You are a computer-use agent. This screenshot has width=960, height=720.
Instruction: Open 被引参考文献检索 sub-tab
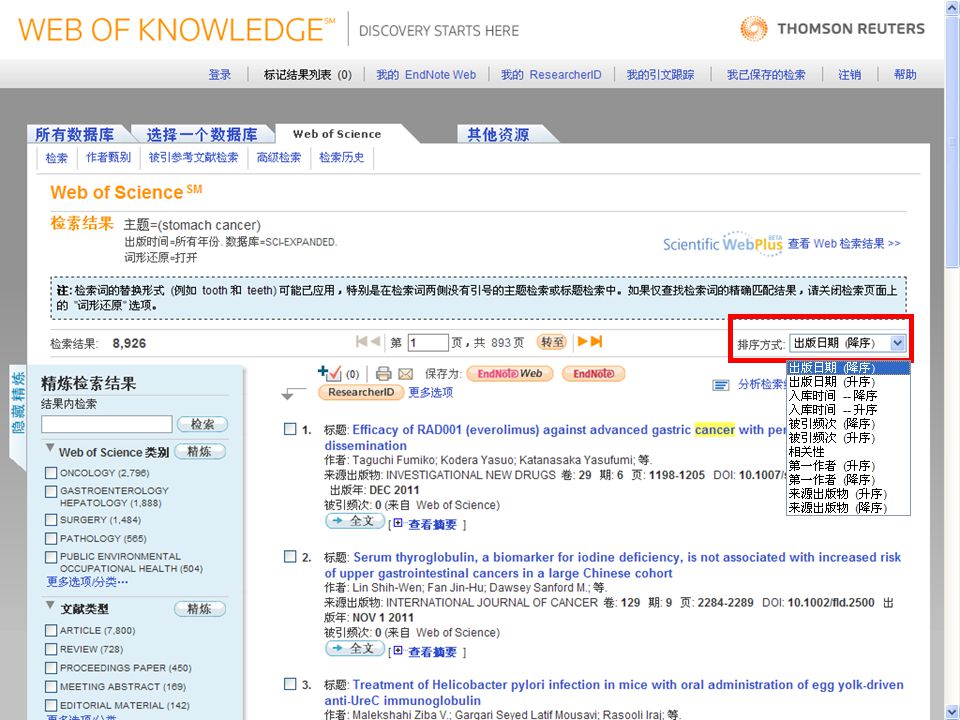point(193,157)
